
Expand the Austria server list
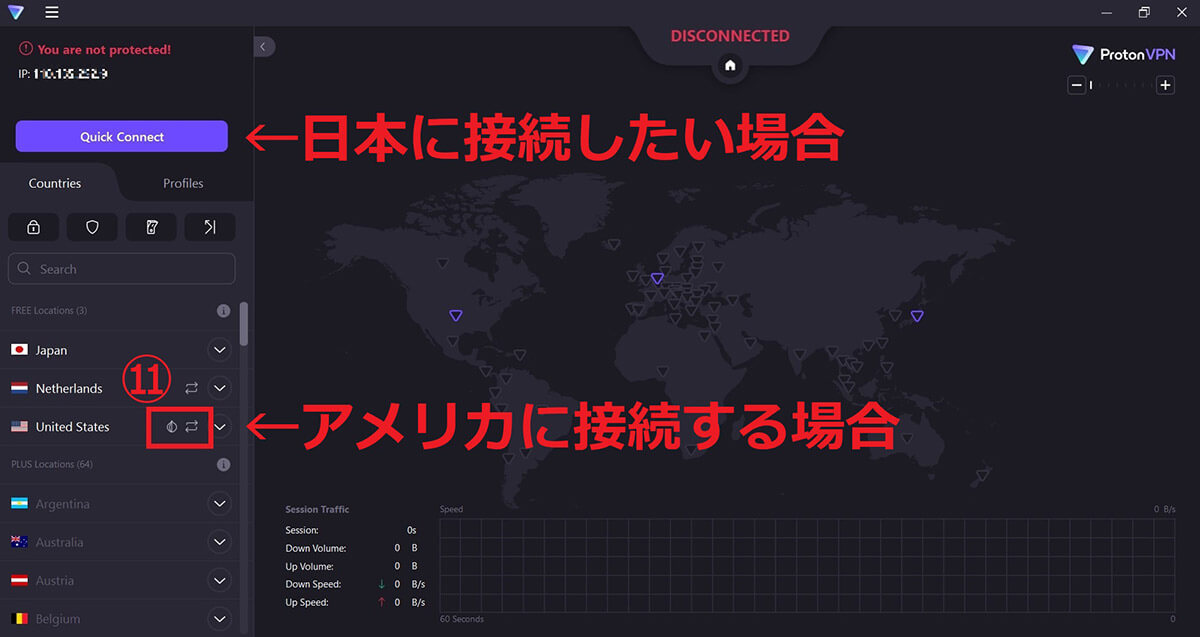pos(219,580)
